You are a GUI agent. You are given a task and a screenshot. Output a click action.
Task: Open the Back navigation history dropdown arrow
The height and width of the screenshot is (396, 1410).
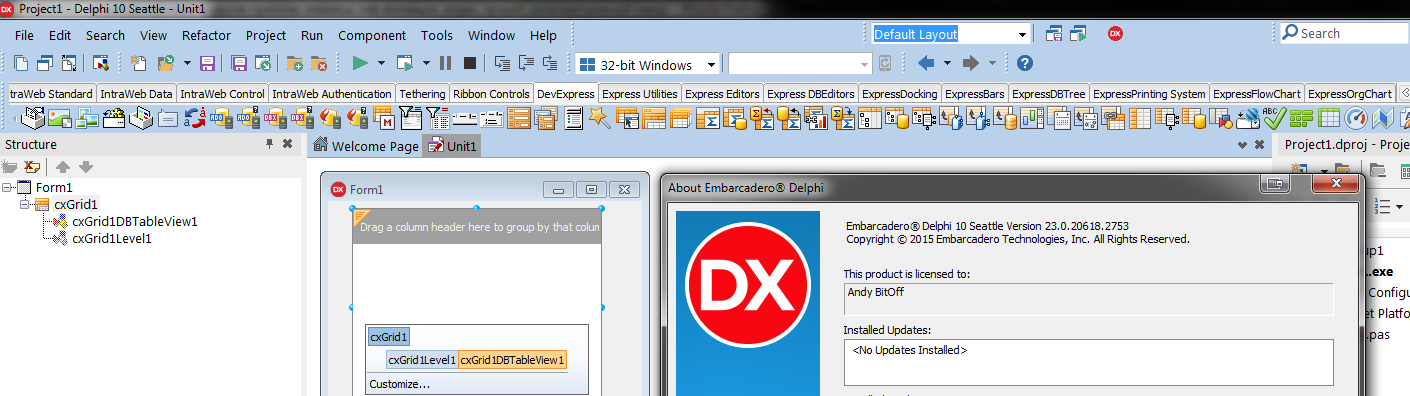click(947, 63)
